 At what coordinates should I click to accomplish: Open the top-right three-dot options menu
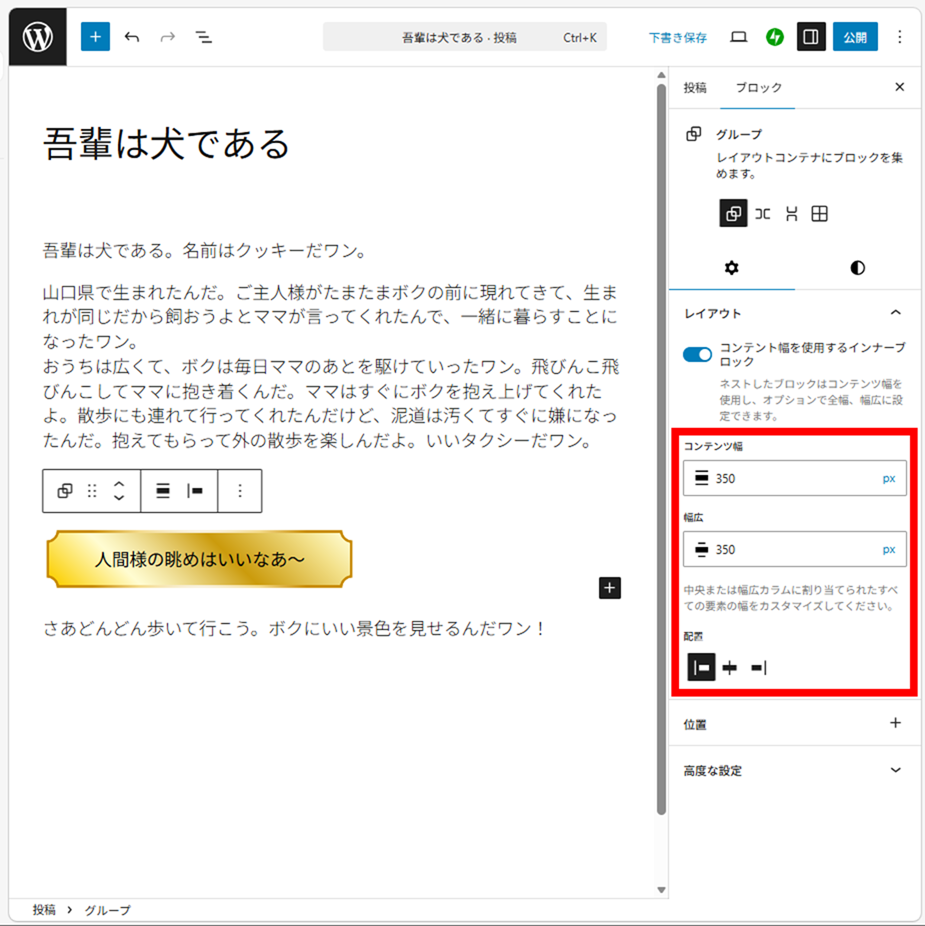pyautogui.click(x=899, y=37)
